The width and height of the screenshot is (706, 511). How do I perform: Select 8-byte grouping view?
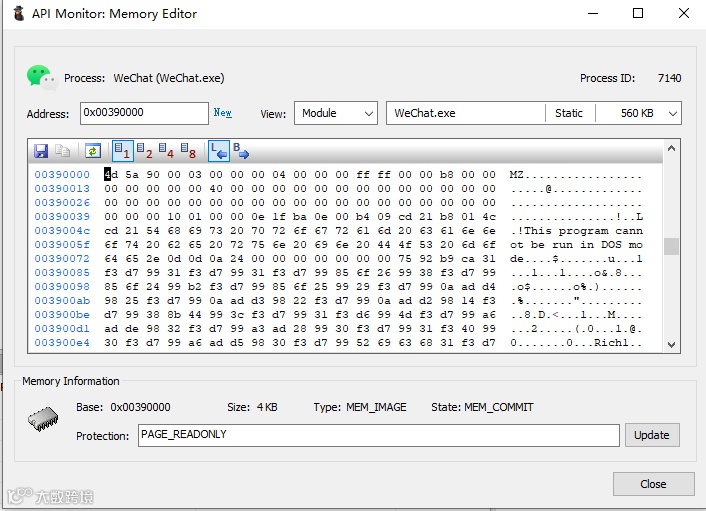188,151
